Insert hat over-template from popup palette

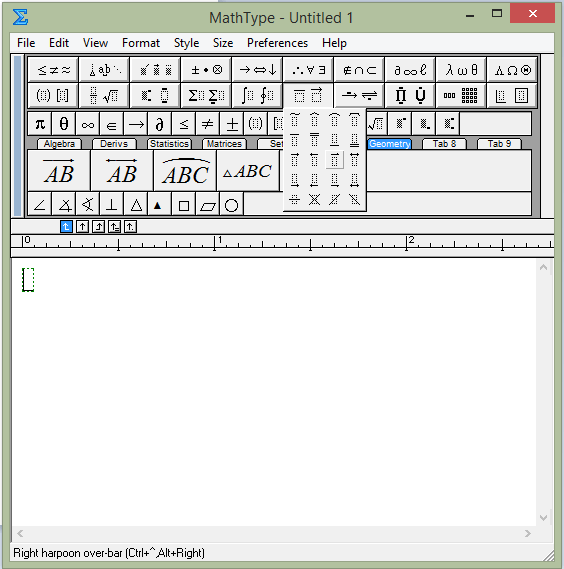pos(315,120)
